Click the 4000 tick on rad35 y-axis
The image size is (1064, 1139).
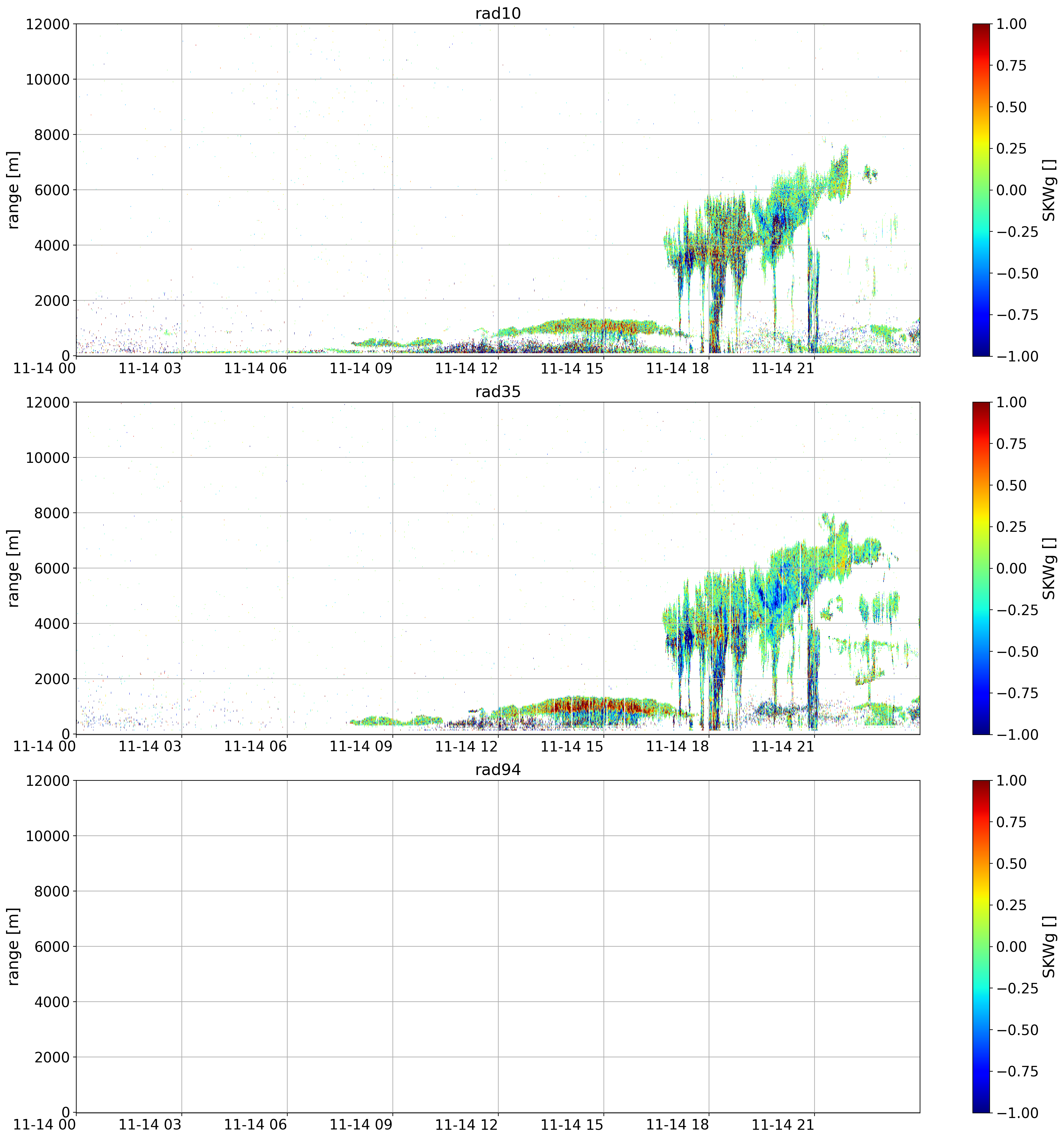(51, 623)
